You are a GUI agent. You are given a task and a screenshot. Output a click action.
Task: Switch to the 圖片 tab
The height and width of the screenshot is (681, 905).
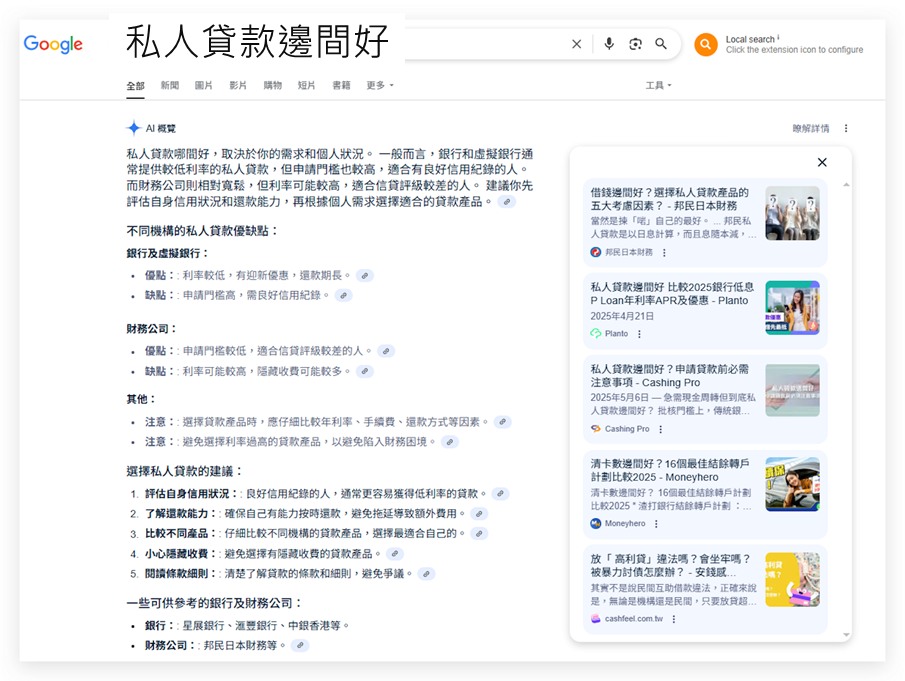click(x=203, y=86)
